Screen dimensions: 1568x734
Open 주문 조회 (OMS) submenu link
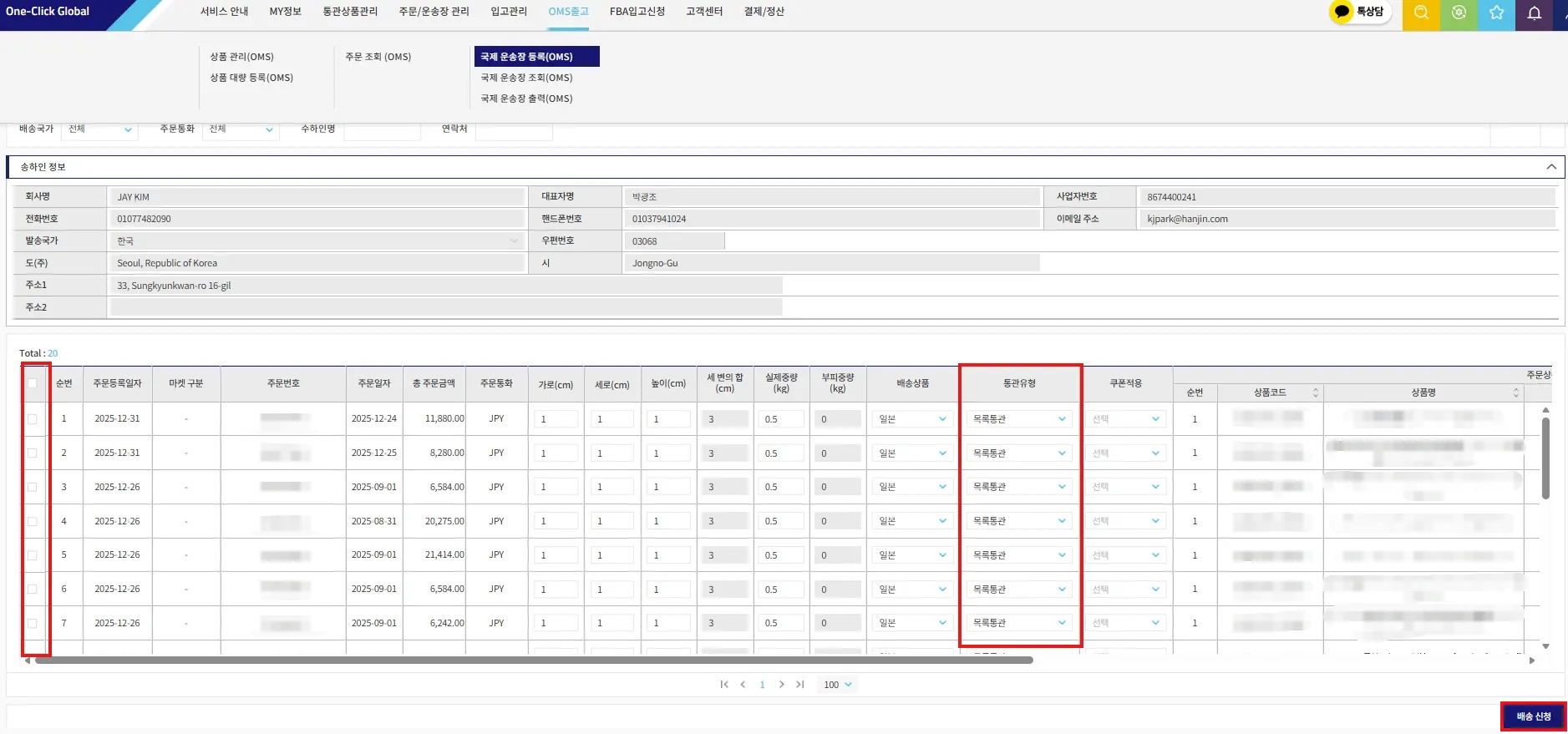point(378,57)
